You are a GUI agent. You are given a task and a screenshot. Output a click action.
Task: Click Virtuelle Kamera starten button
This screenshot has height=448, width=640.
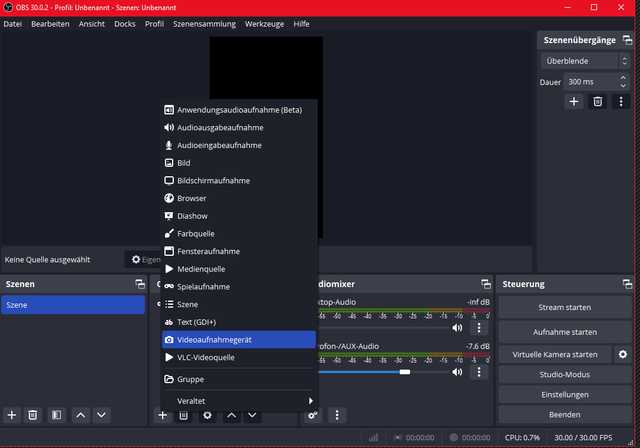pos(555,354)
